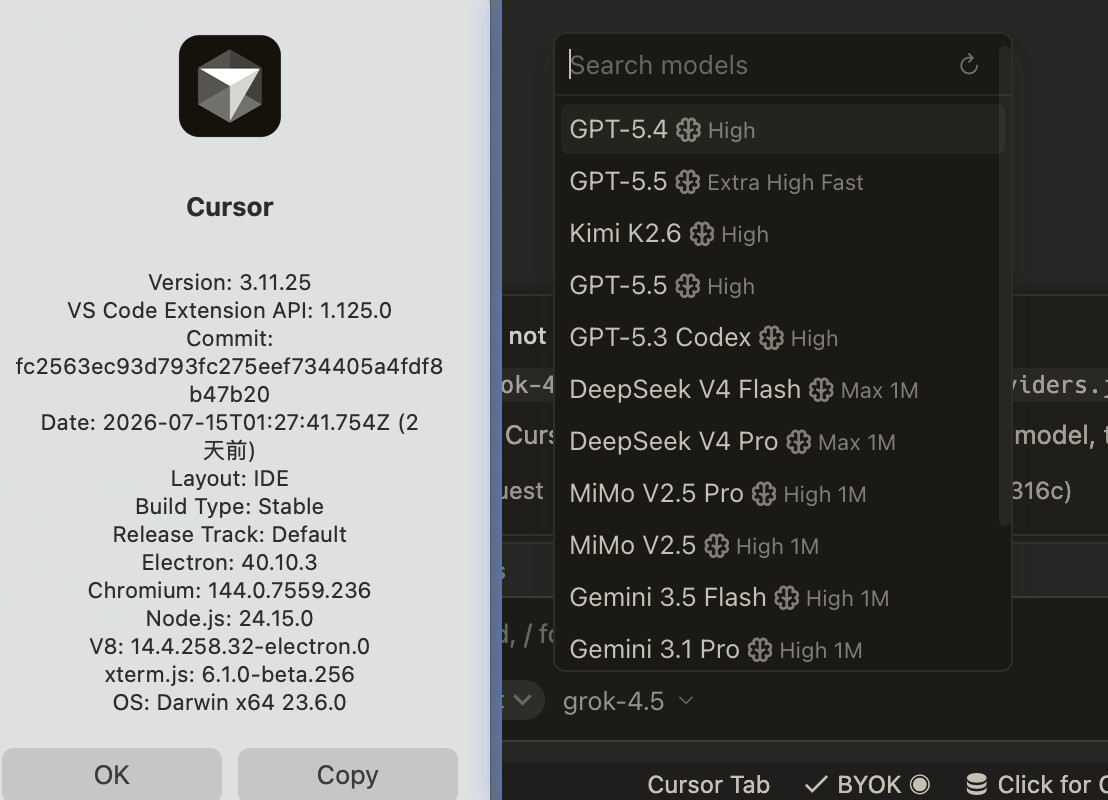Click the 'Node.js: 24.15.0' line

(230, 618)
